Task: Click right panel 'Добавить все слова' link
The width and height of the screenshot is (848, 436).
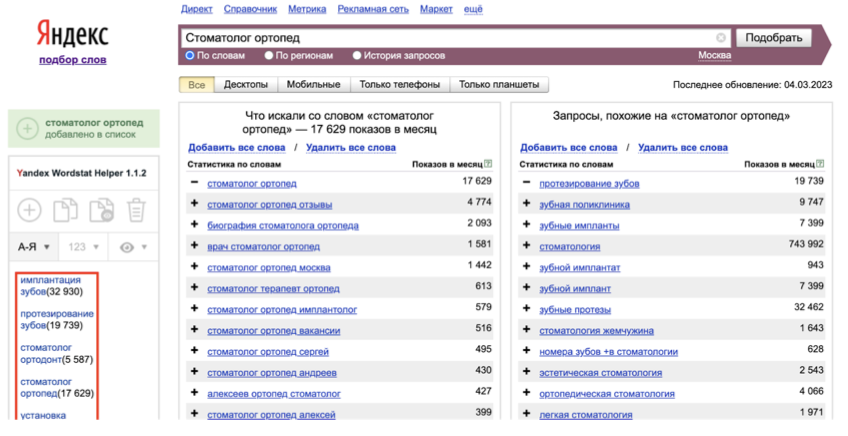Action: (x=568, y=148)
